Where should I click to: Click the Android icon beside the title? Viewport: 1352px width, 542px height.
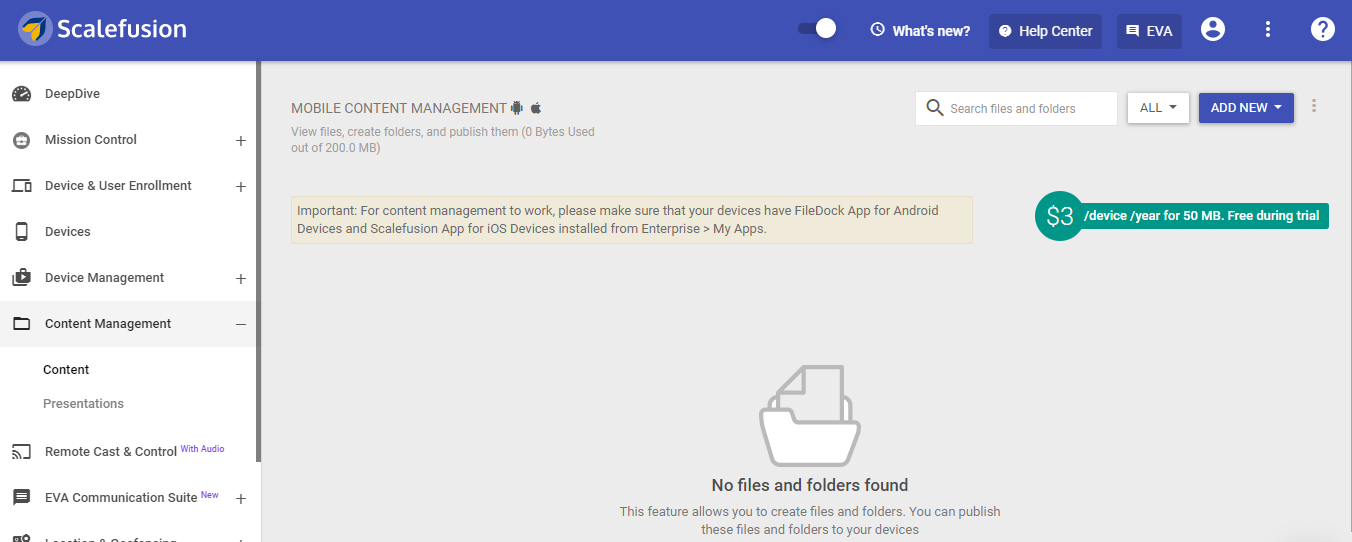pyautogui.click(x=517, y=108)
